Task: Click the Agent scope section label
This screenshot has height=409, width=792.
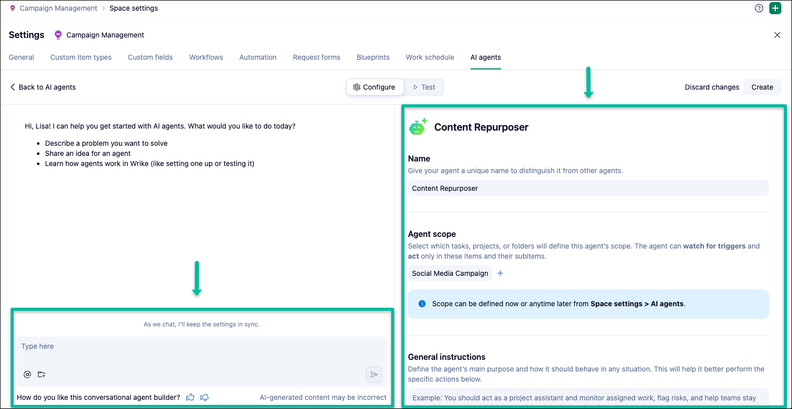Action: point(432,234)
